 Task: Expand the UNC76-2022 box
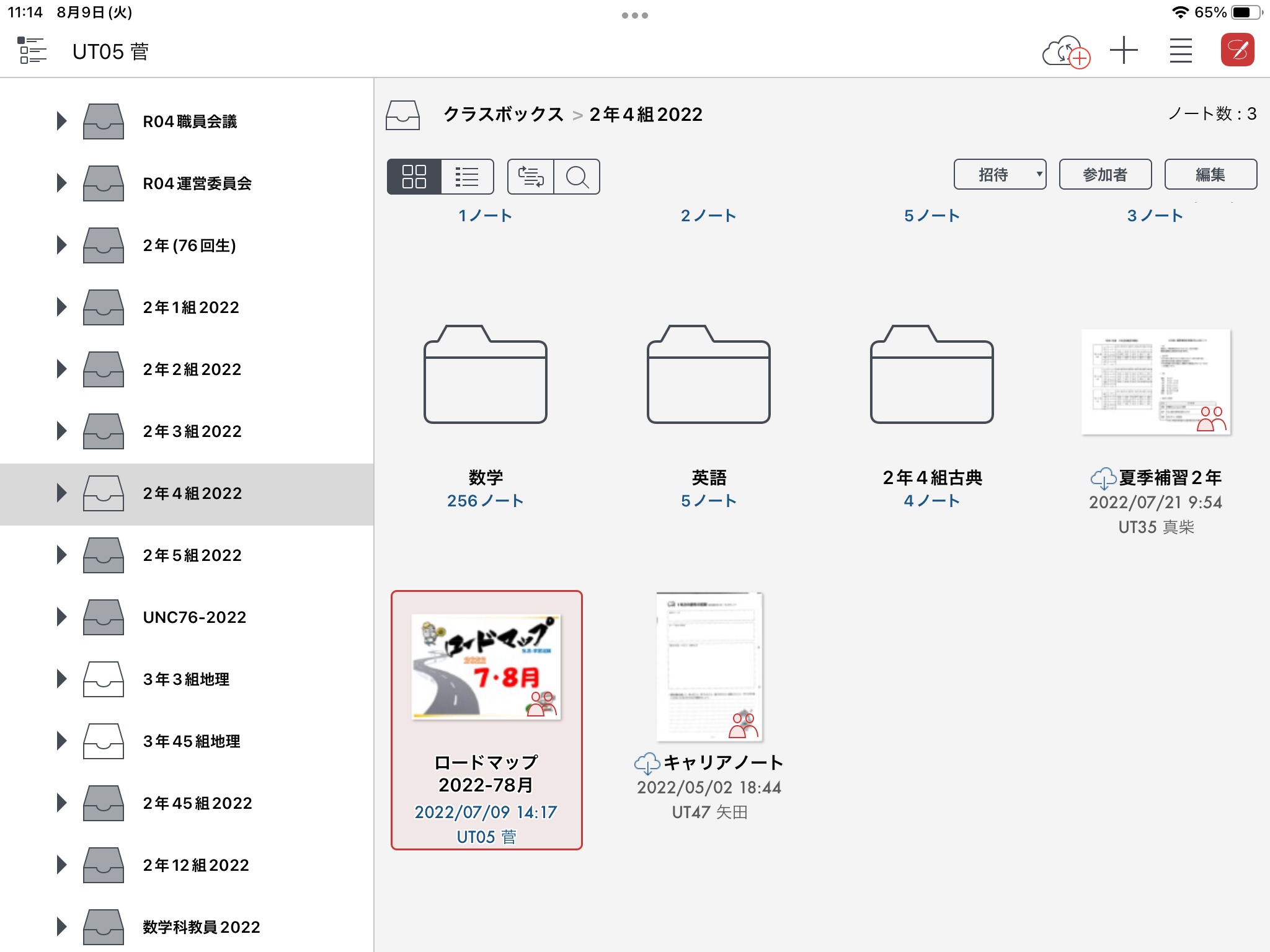click(61, 617)
